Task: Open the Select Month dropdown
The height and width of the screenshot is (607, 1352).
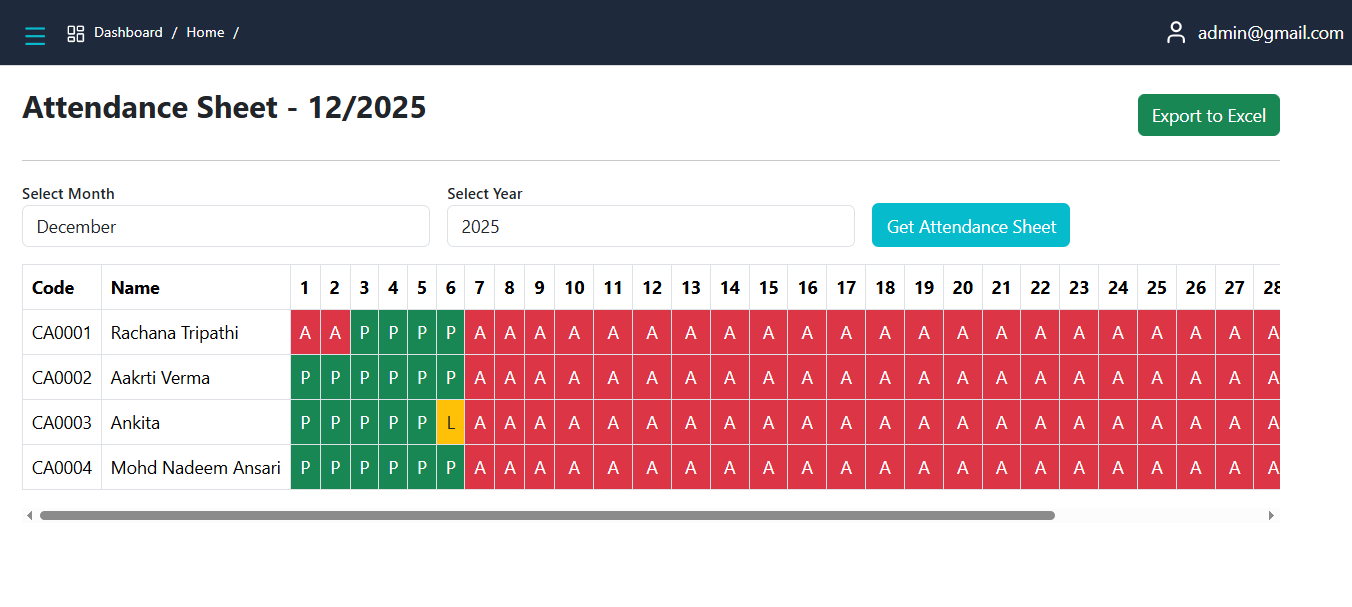Action: pyautogui.click(x=226, y=227)
